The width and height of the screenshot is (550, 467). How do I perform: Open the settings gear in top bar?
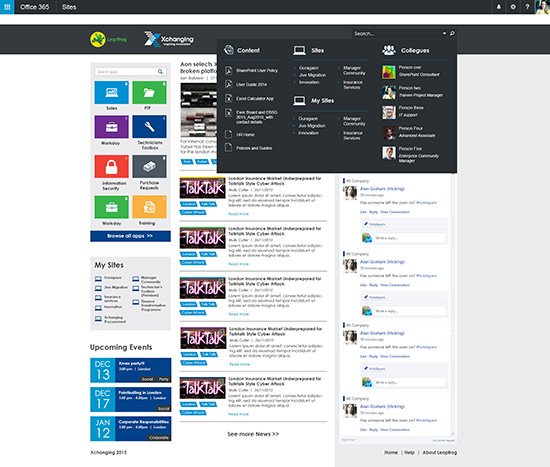tap(513, 7)
